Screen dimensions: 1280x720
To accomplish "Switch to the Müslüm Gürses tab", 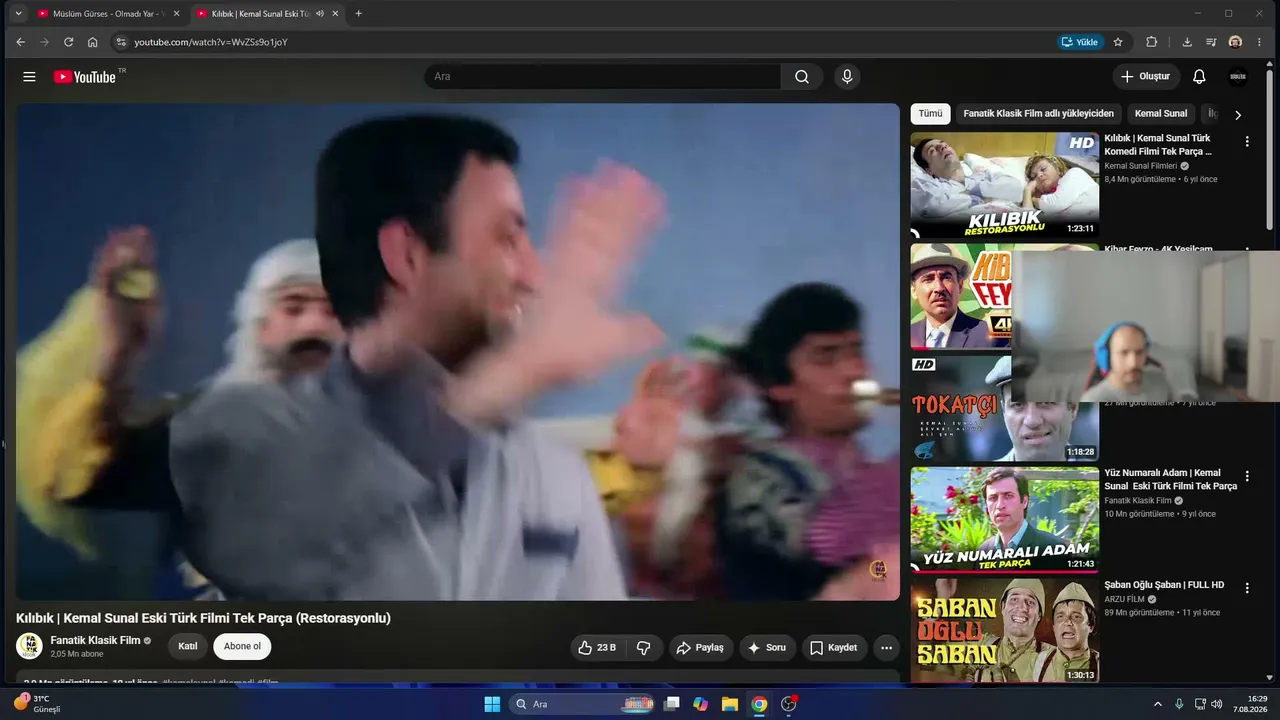I will coord(109,14).
